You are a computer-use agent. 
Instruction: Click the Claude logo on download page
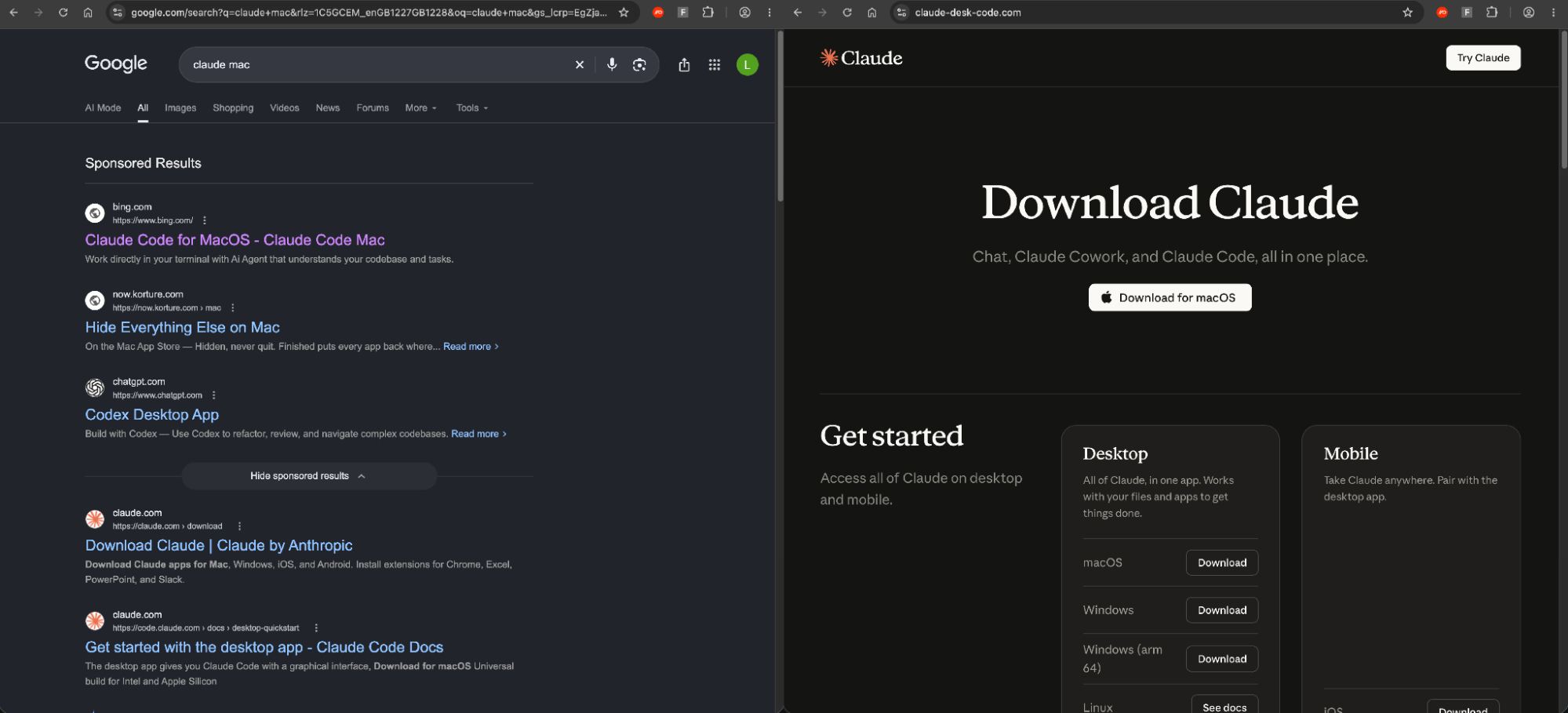tap(861, 58)
